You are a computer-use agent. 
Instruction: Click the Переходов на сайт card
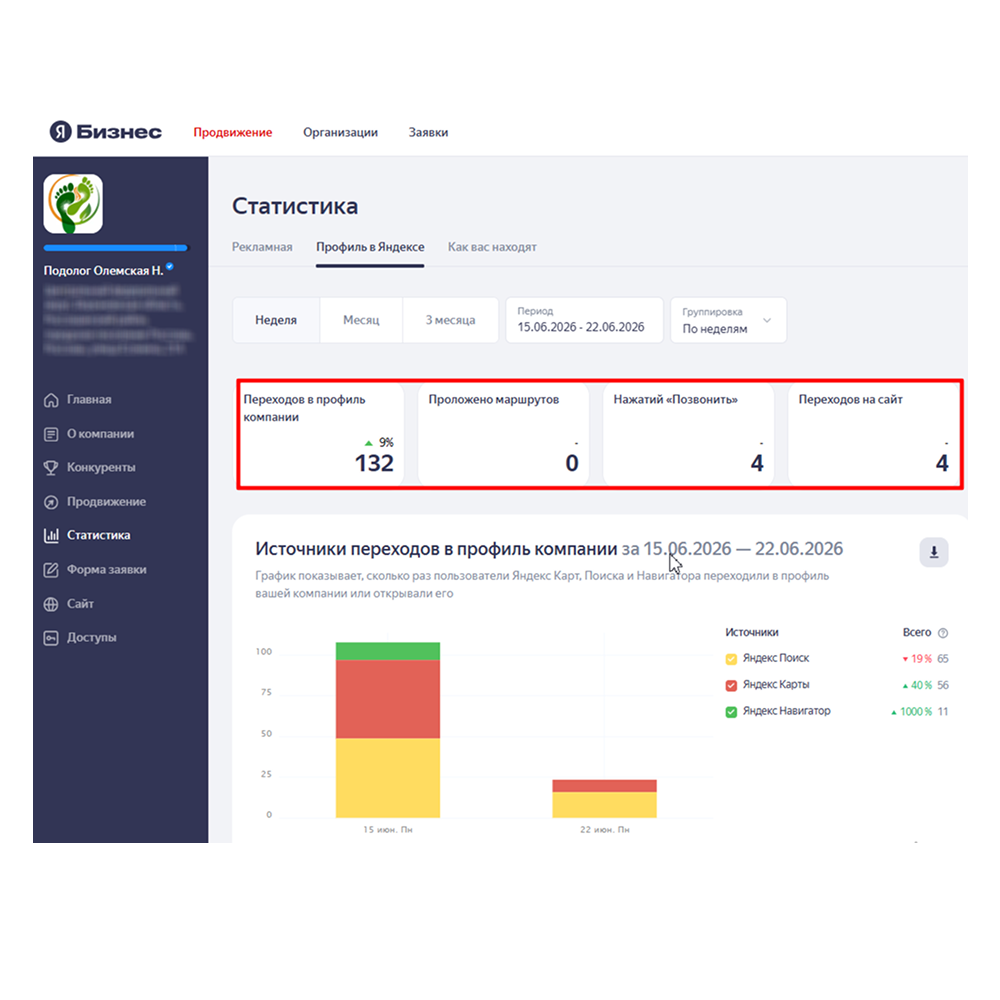point(874,434)
